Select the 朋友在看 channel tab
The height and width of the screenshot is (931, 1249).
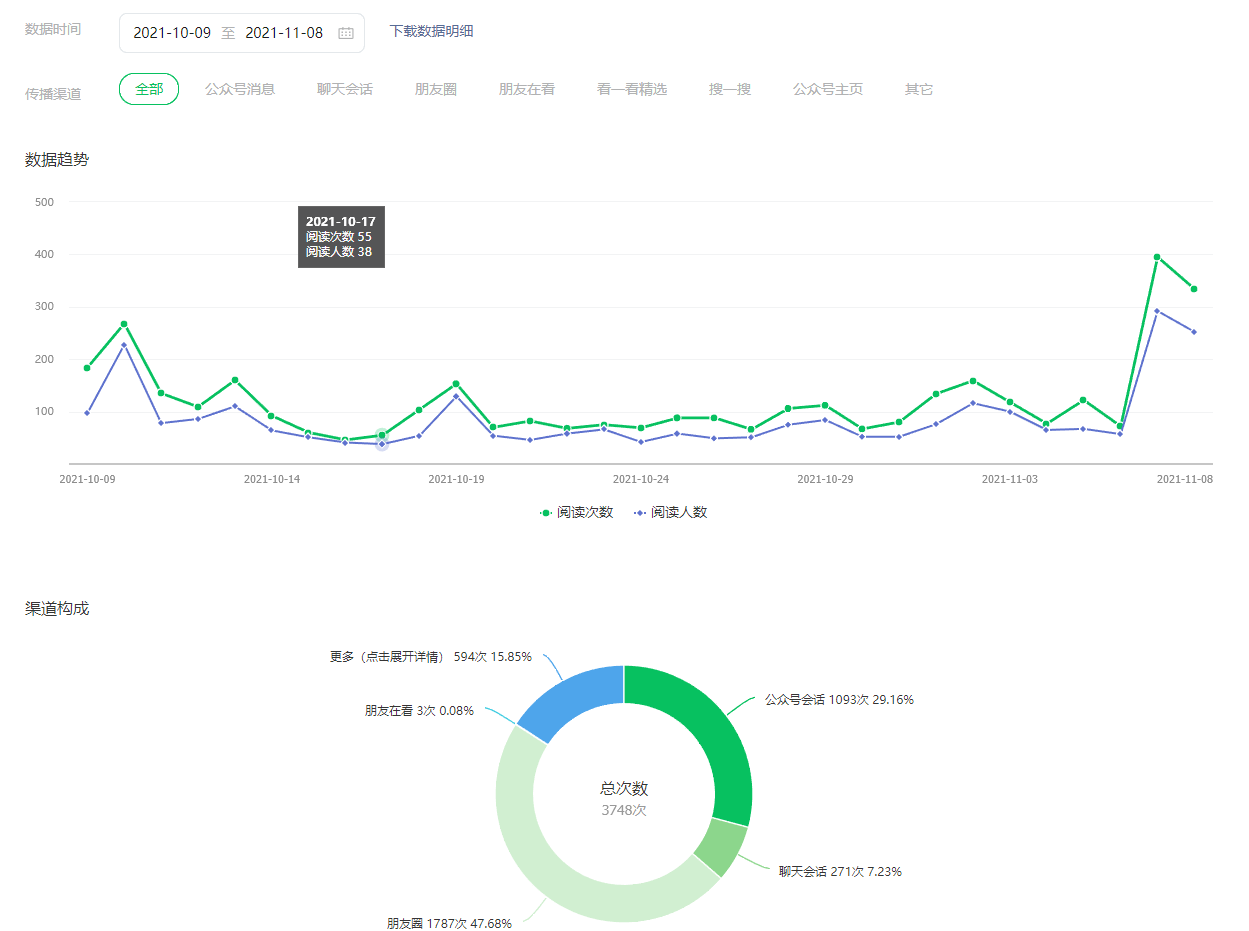coord(527,89)
